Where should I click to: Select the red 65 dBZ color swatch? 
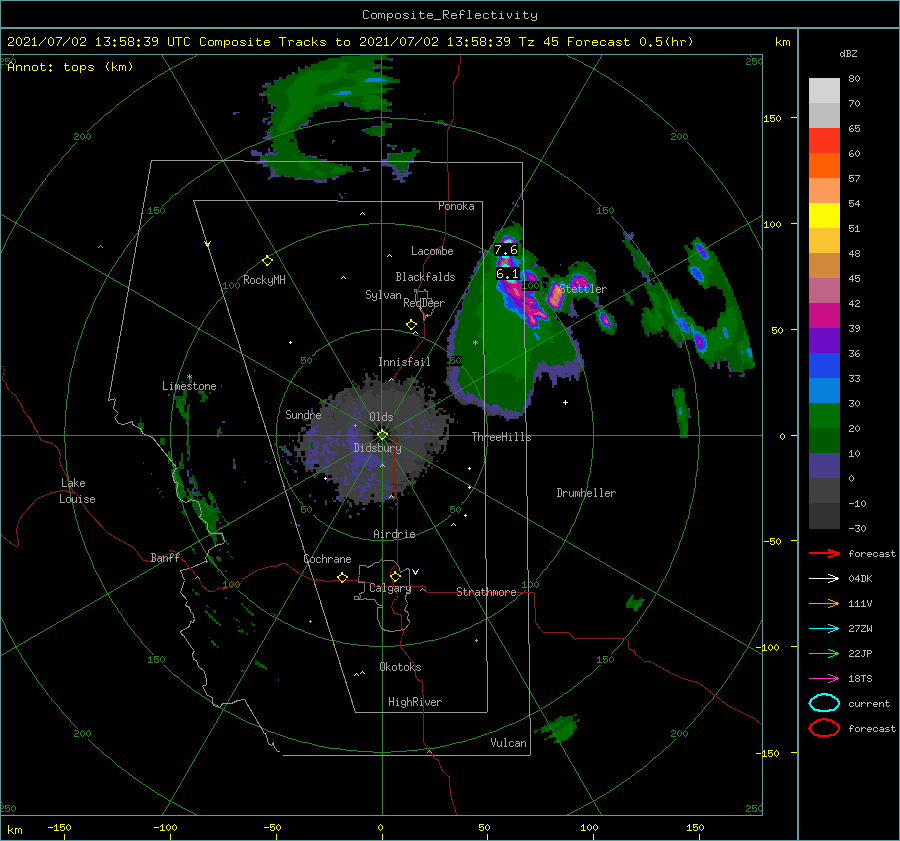pyautogui.click(x=824, y=141)
